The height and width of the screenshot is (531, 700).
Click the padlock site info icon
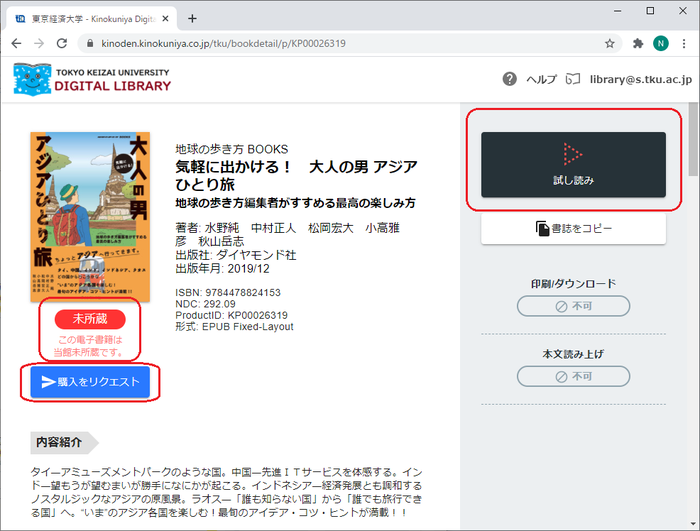[90, 43]
